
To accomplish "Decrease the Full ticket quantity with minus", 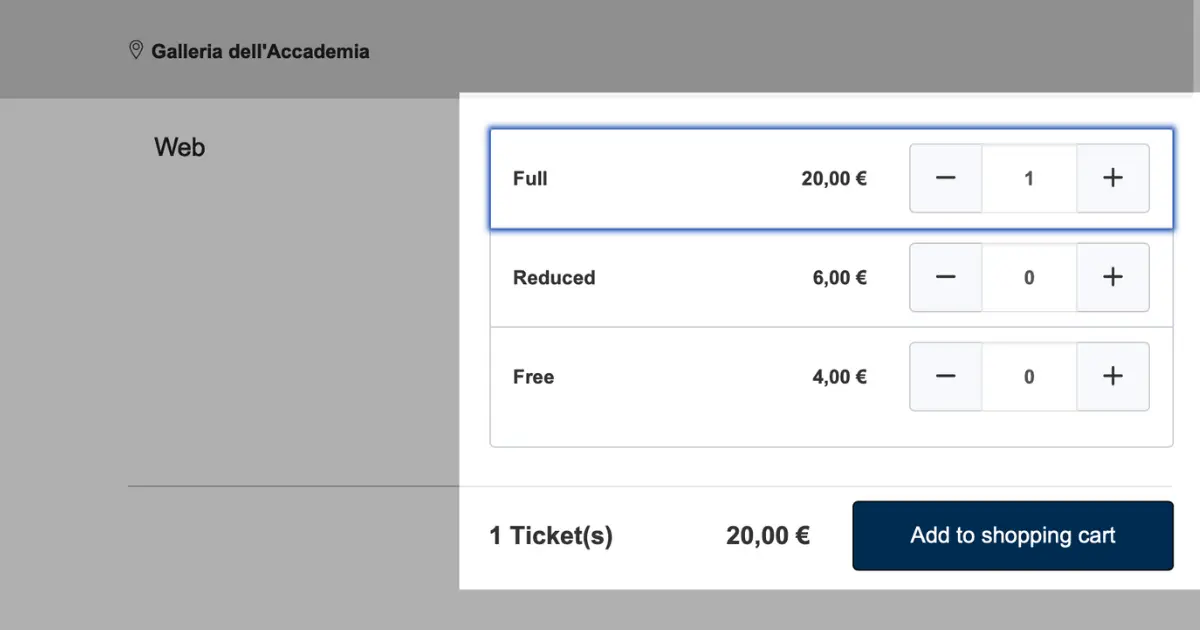I will pos(946,179).
